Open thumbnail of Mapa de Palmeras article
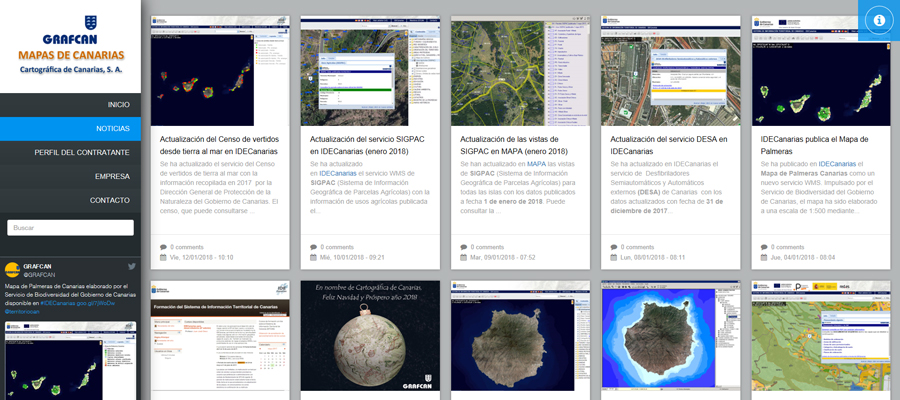Image resolution: width=900 pixels, height=400 pixels. coord(821,71)
